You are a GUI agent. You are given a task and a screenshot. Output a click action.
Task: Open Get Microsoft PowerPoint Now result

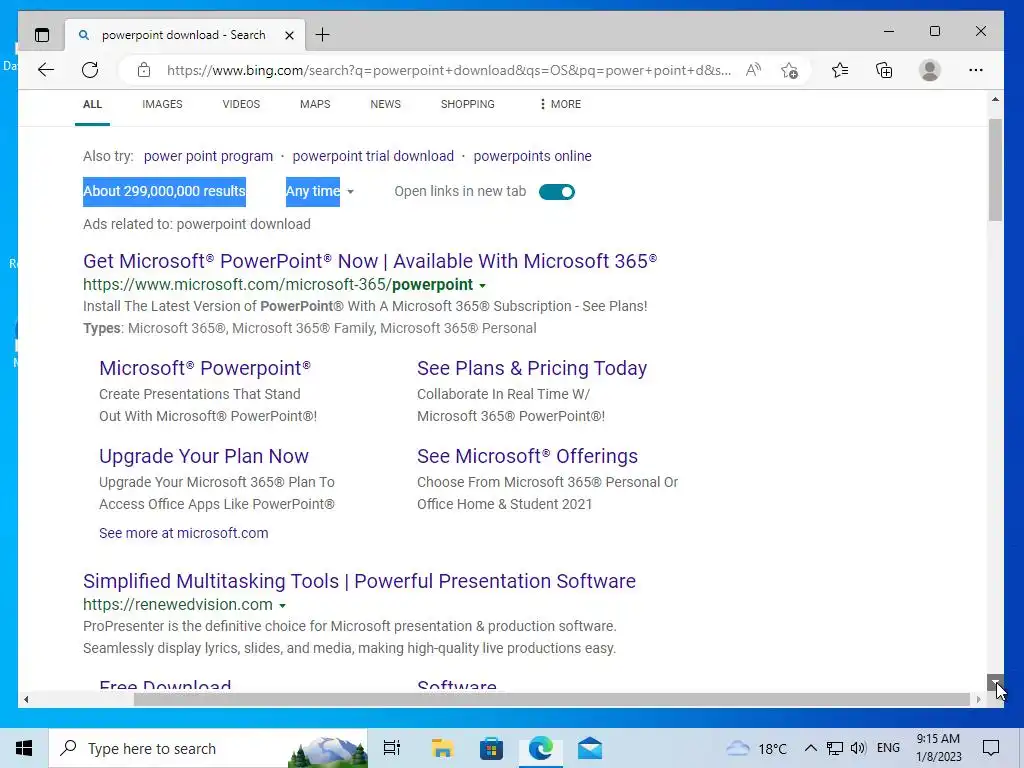point(370,261)
